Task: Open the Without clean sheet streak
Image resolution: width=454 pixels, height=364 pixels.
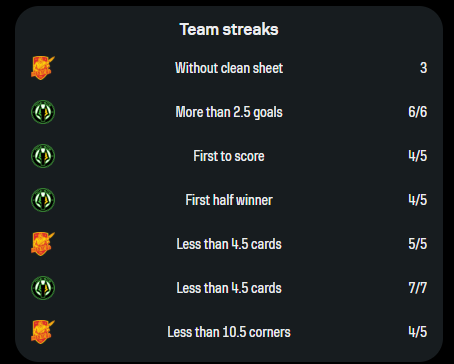Action: 229,68
